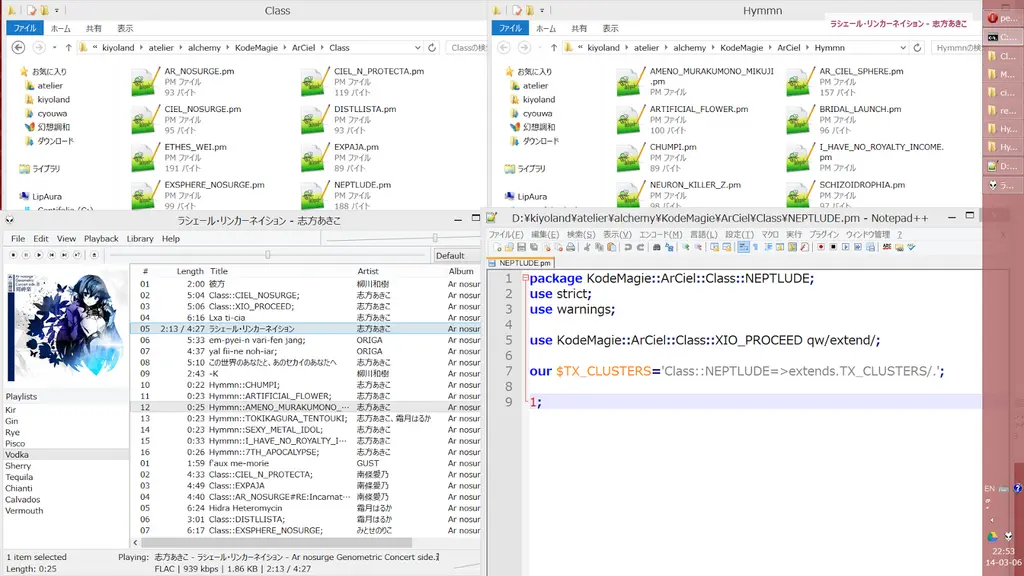This screenshot has width=1024, height=576.
Task: Click the Back arrow in Class window
Action: 18,48
